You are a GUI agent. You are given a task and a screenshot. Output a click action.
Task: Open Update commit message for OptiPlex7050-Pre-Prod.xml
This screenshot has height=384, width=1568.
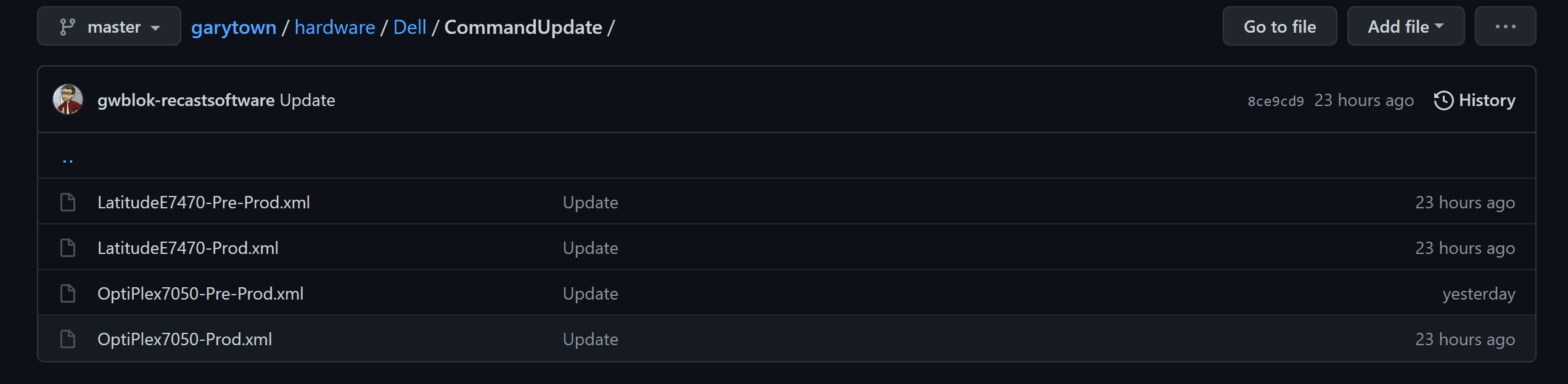[590, 293]
